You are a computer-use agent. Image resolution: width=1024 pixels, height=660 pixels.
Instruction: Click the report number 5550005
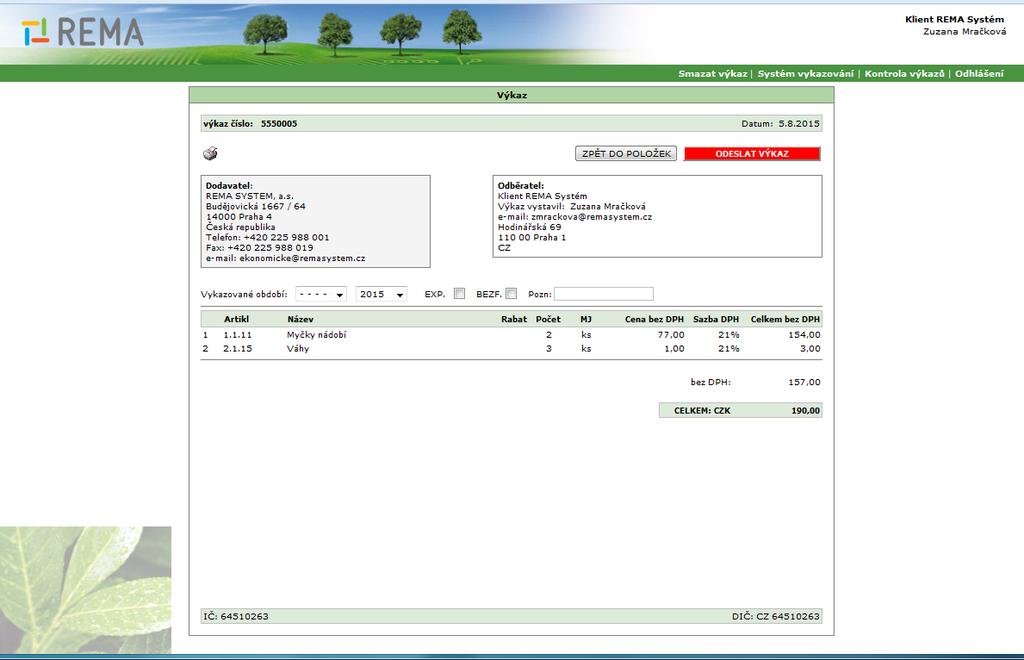pyautogui.click(x=279, y=123)
